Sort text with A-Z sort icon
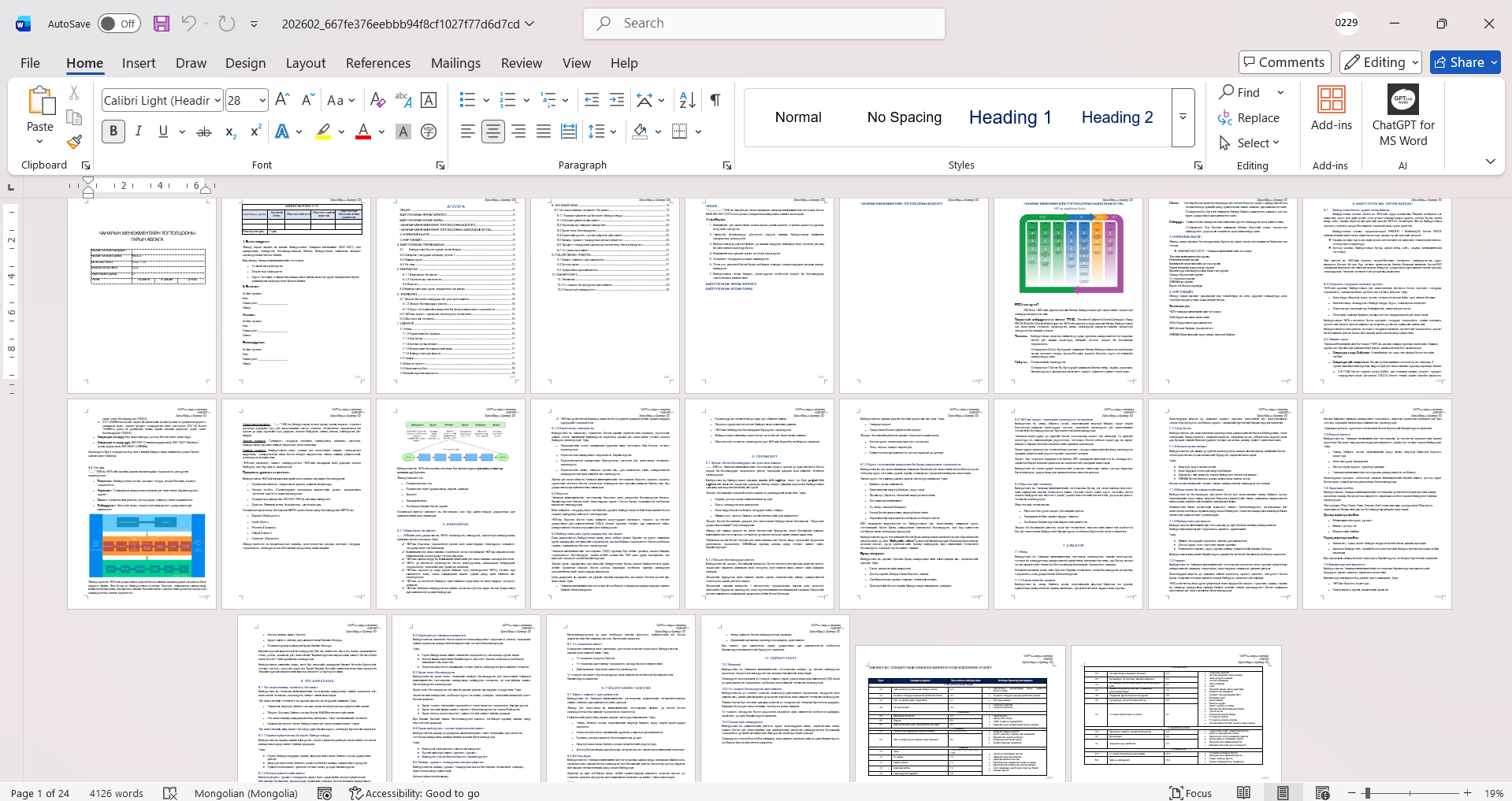1512x801 pixels. 687,100
